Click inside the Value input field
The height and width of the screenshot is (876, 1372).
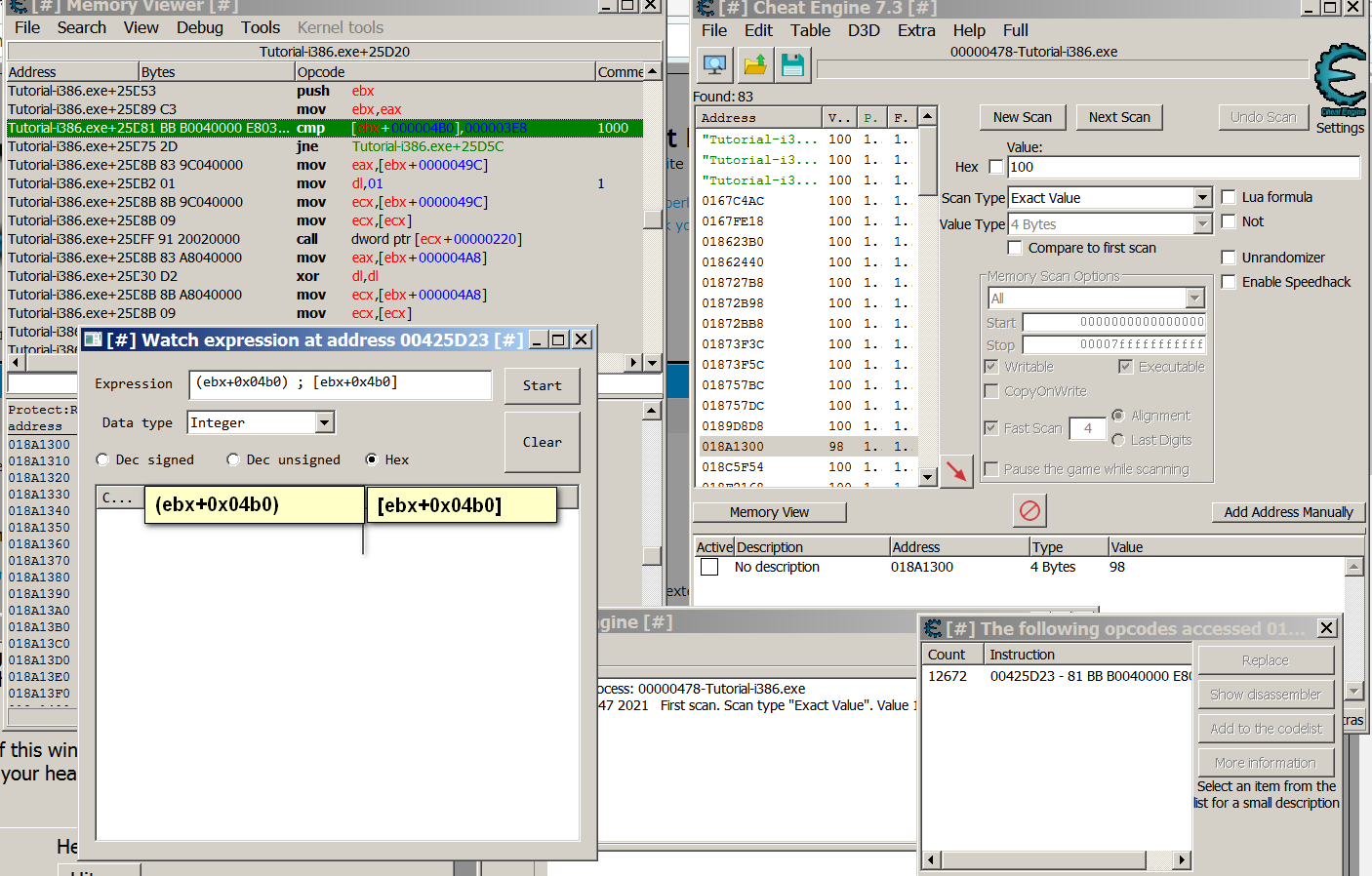click(x=1181, y=167)
